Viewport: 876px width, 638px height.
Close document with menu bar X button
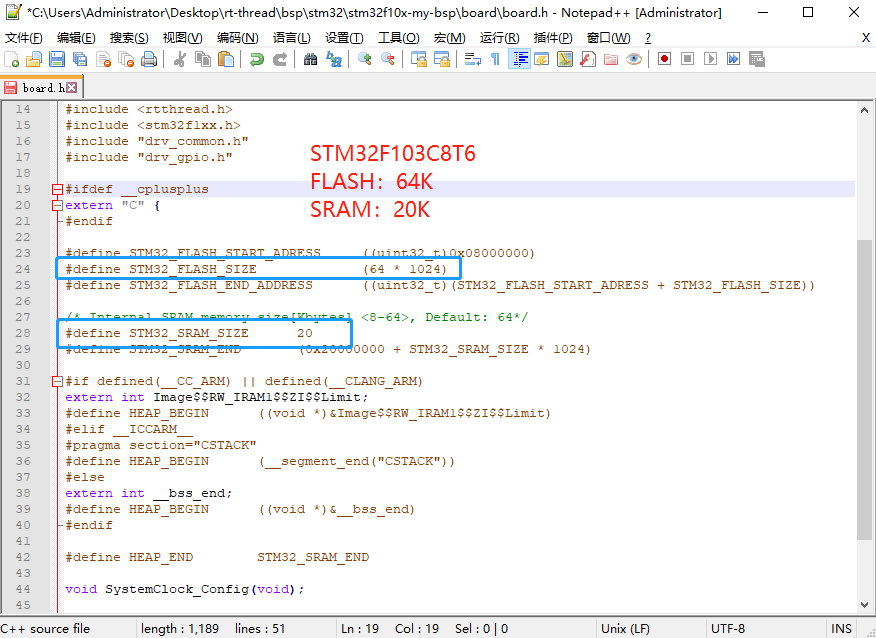coord(865,37)
